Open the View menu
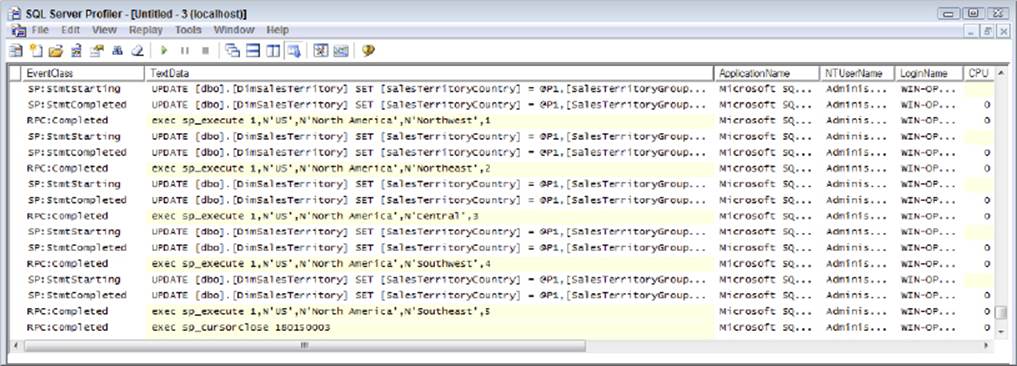 point(104,30)
